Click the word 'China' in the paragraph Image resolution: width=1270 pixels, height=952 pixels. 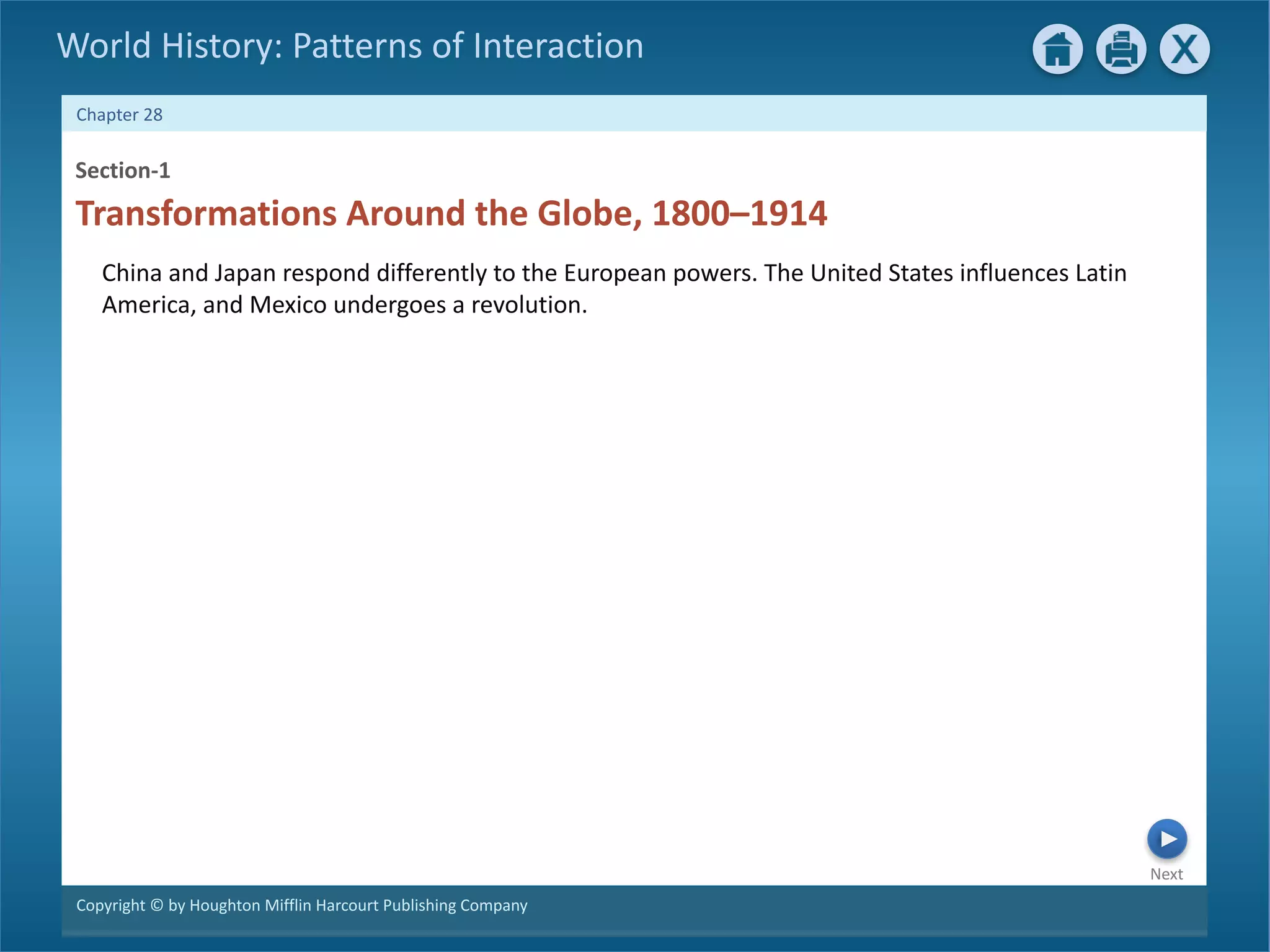pyautogui.click(x=131, y=273)
